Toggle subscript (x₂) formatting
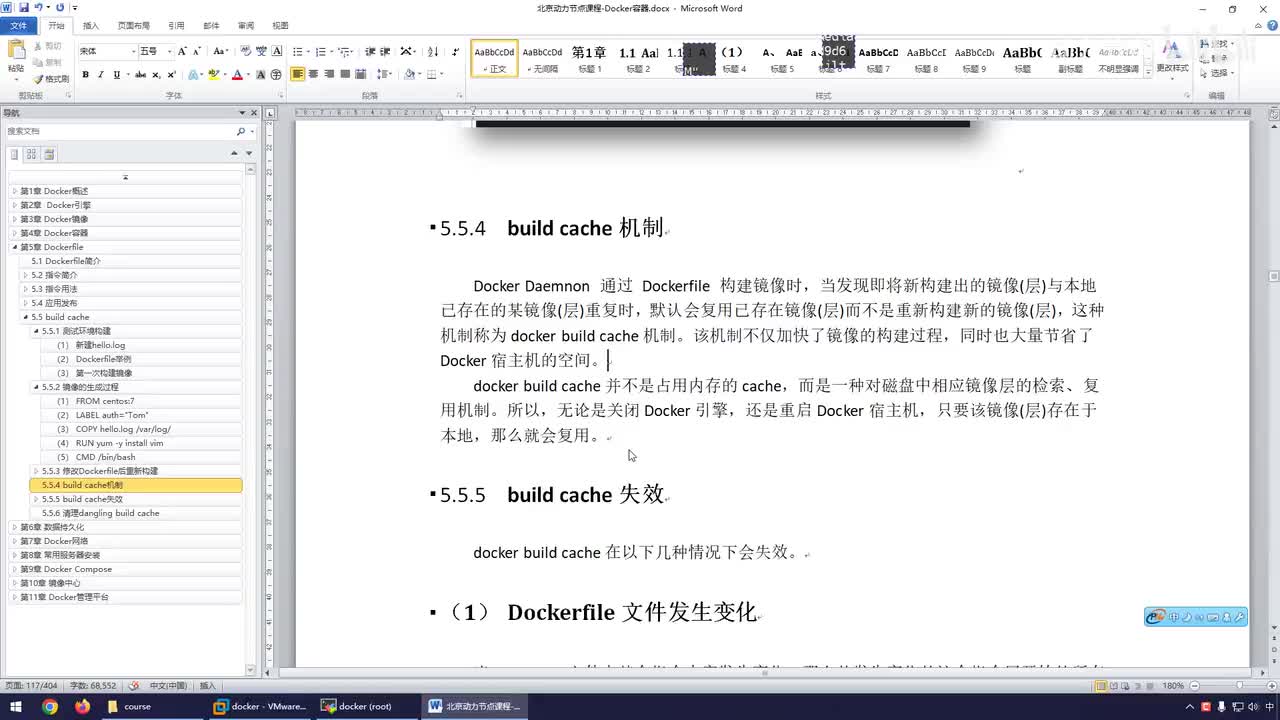1280x720 pixels. pyautogui.click(x=157, y=75)
